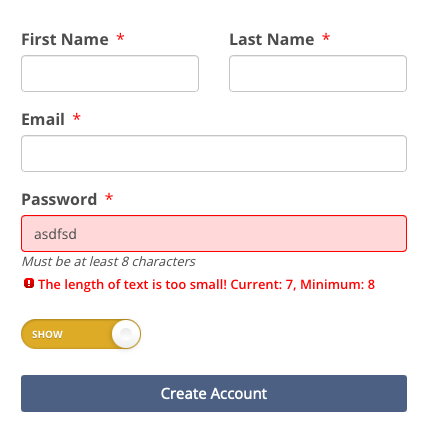Viewport: 434px width, 445px height.
Task: Click the 'Current: 7, Minimum: 8' text
Action: pos(303,285)
